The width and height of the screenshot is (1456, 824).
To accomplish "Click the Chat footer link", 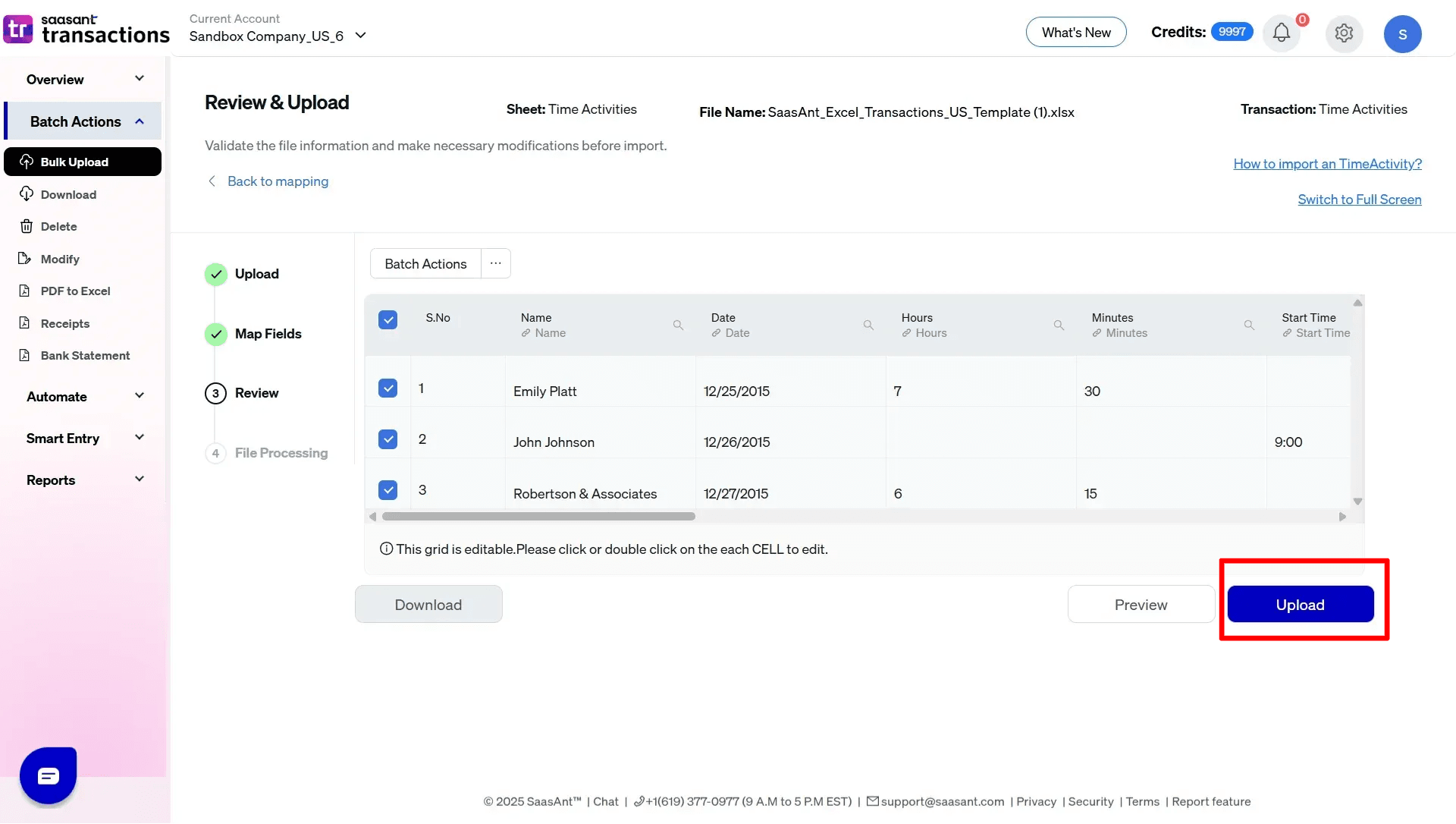I will click(x=605, y=801).
